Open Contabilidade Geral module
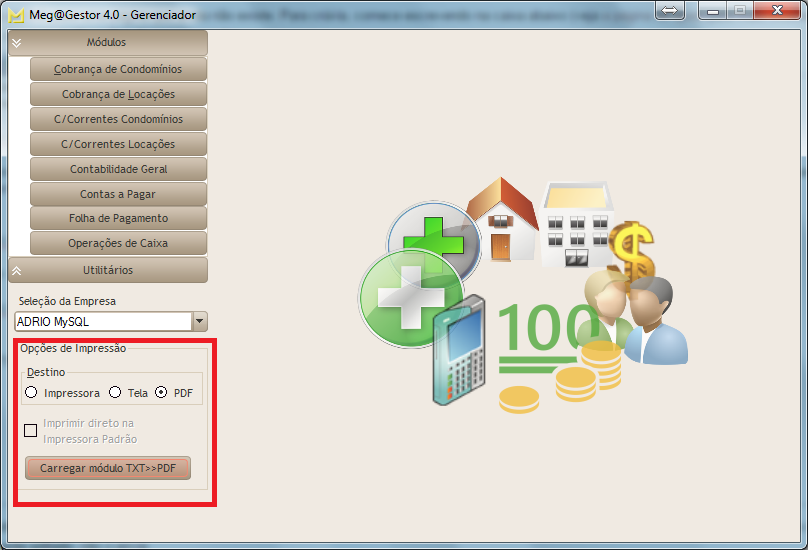This screenshot has height=550, width=808. pyautogui.click(x=118, y=169)
